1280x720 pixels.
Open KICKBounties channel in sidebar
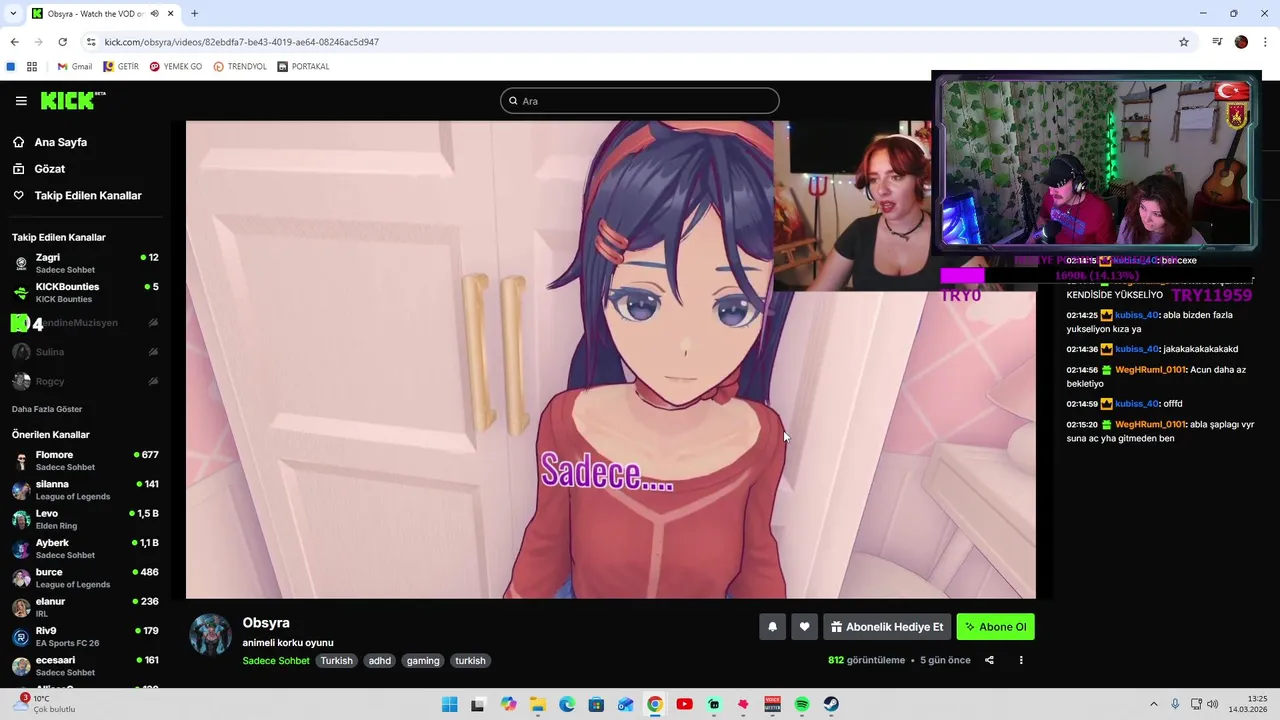point(85,292)
